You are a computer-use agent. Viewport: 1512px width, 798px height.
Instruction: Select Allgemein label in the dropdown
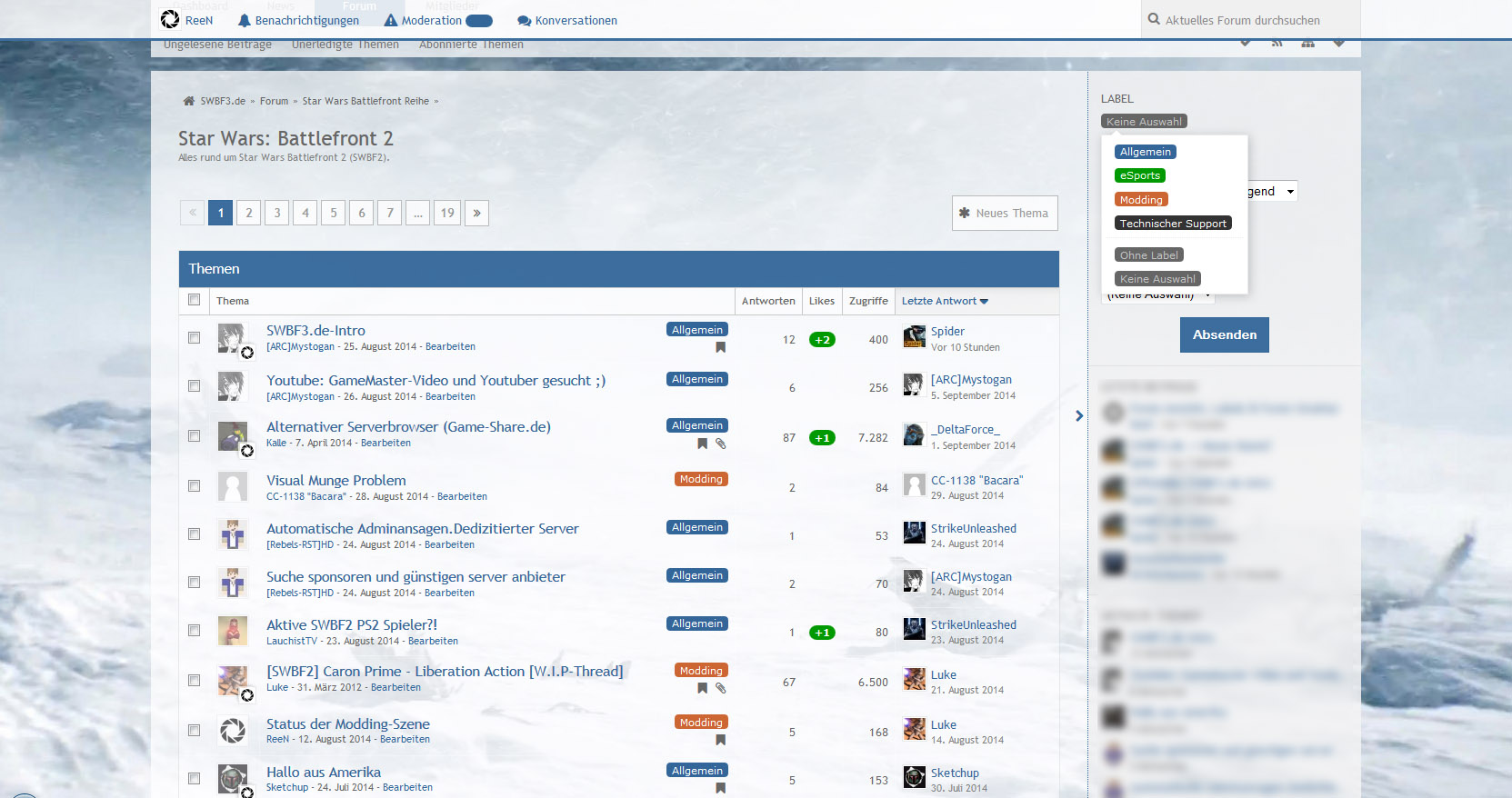point(1146,152)
